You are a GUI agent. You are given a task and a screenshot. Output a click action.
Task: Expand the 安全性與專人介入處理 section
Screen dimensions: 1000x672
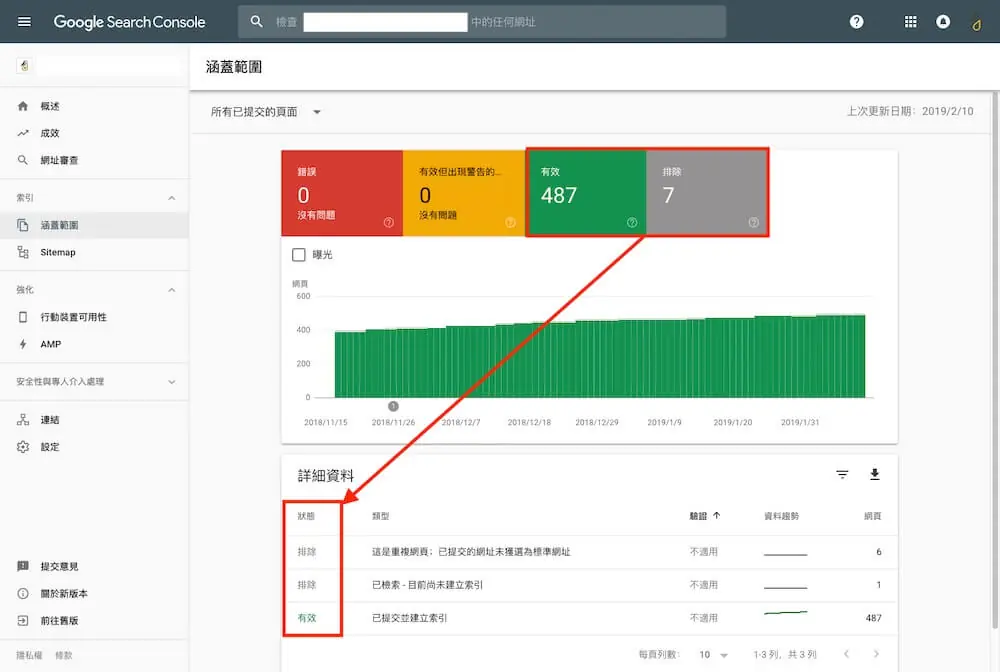point(172,382)
